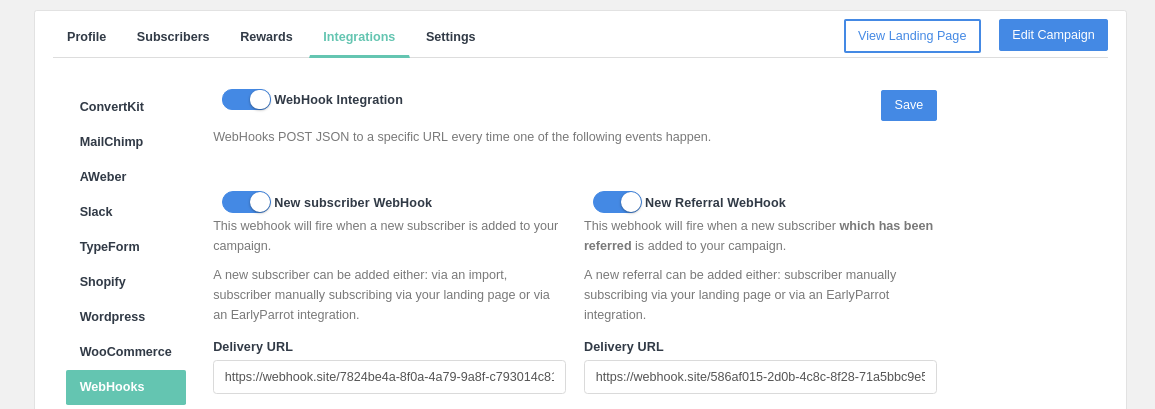The width and height of the screenshot is (1155, 409).
Task: Save the webhook integration settings
Action: click(909, 105)
